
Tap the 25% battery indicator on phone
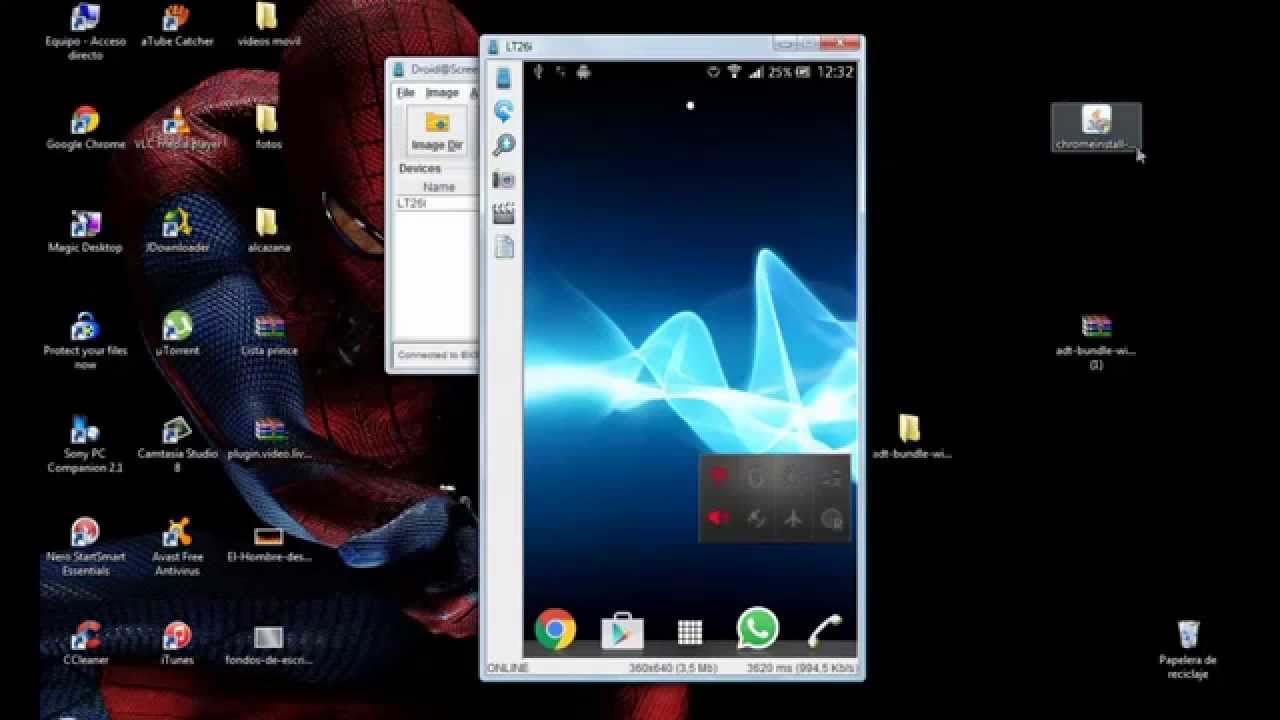pyautogui.click(x=780, y=72)
